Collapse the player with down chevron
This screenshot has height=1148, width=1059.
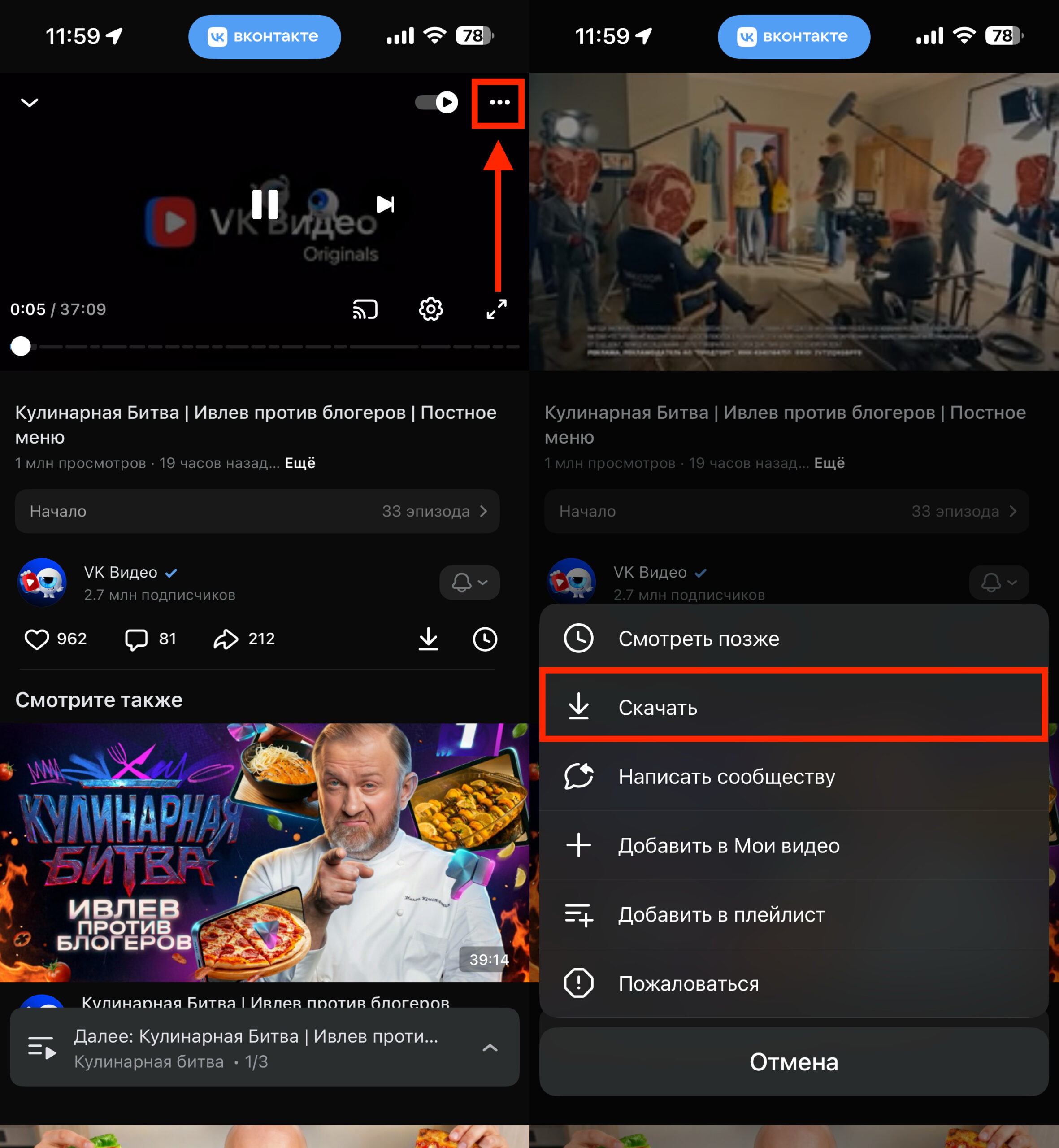coord(29,103)
